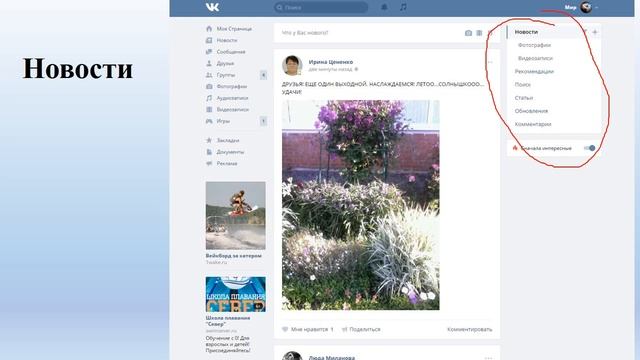This screenshot has height=360, width=640.
Task: Click Ирина Цененко avatar photo
Action: (x=292, y=65)
